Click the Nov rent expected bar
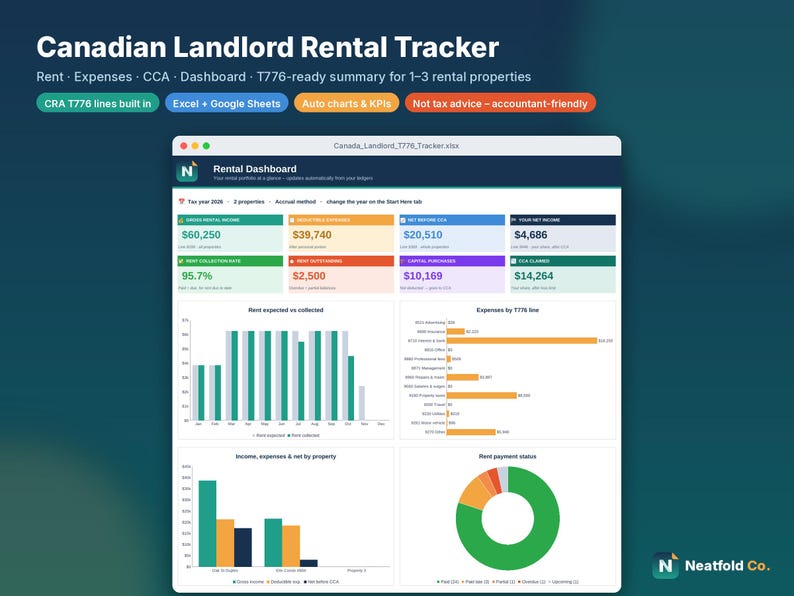The height and width of the screenshot is (596, 794). (x=362, y=403)
